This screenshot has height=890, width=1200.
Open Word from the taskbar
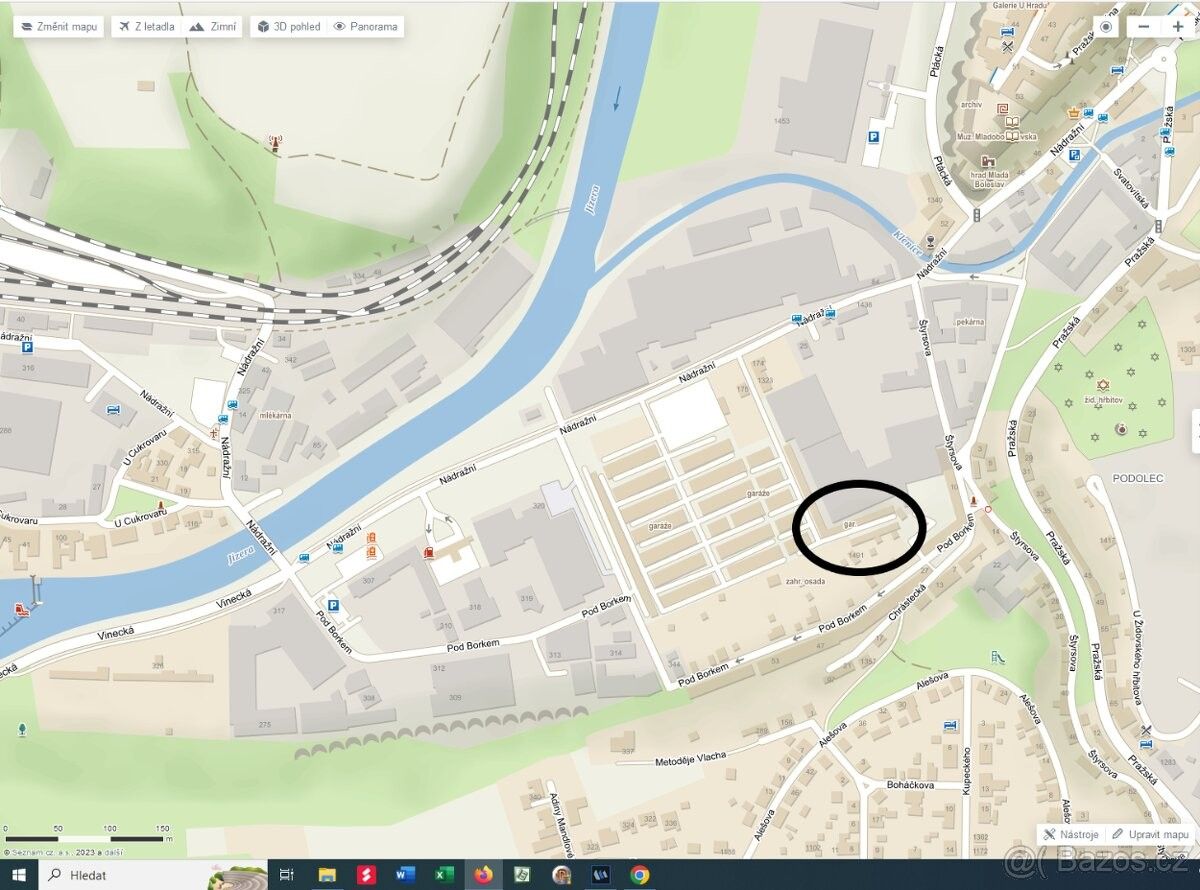point(405,875)
